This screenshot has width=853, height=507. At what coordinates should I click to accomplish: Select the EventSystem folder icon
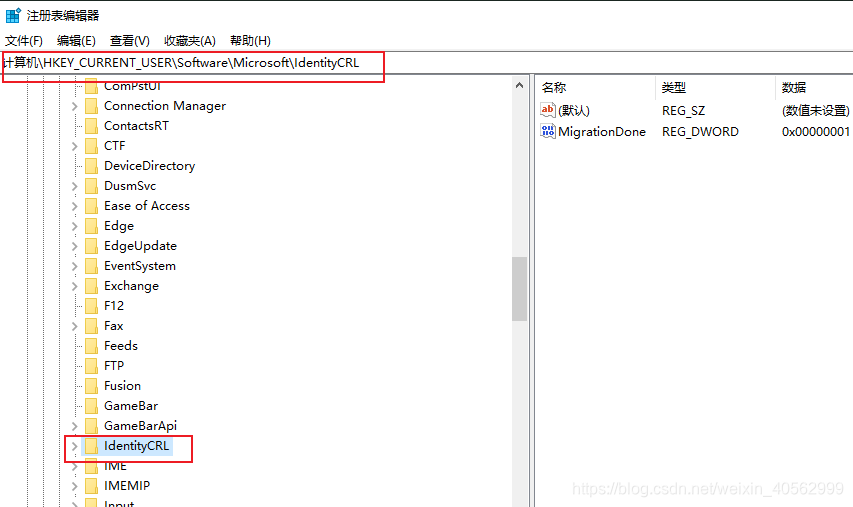91,266
